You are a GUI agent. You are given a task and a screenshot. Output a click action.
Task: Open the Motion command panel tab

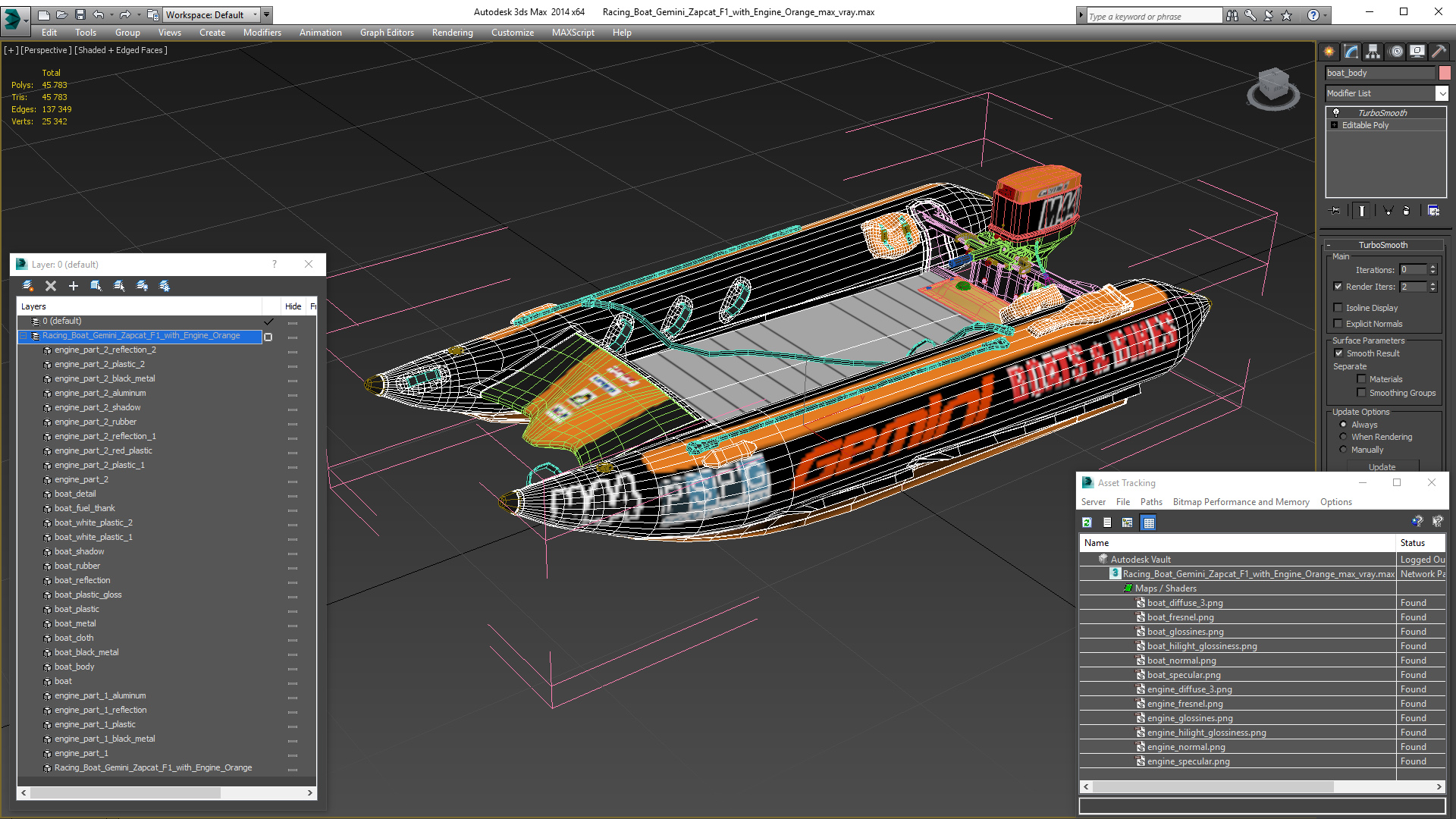(1396, 52)
